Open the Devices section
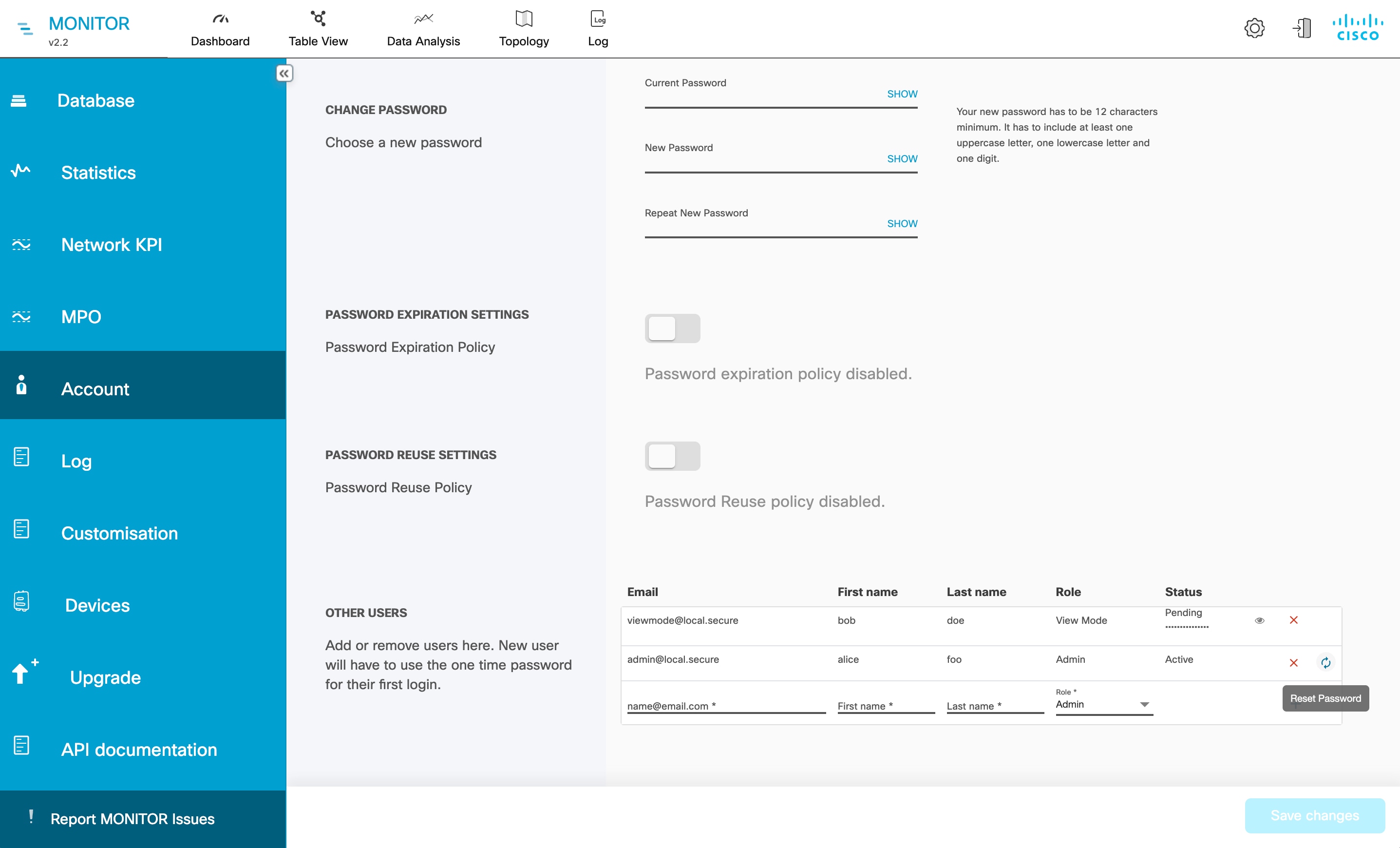Viewport: 1400px width, 848px height. (97, 605)
